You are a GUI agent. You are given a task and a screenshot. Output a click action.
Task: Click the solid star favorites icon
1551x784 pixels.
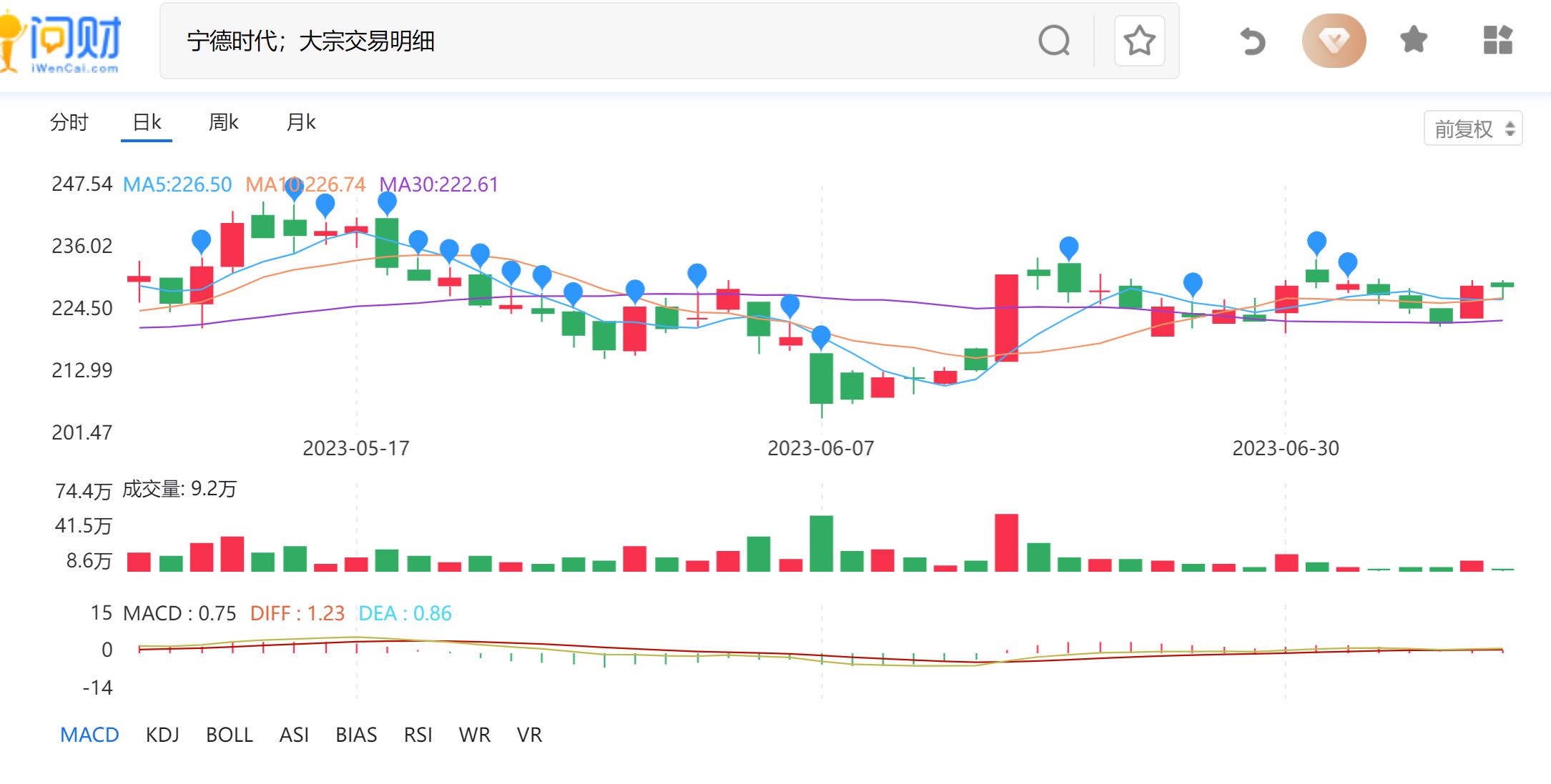(1414, 40)
